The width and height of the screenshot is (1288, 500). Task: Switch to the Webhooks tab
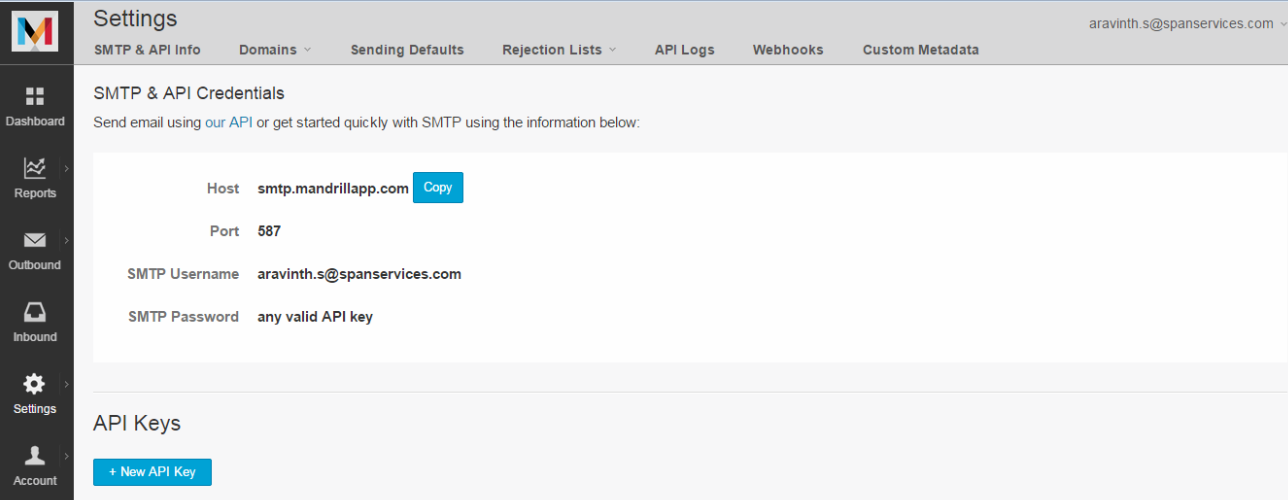pos(788,49)
